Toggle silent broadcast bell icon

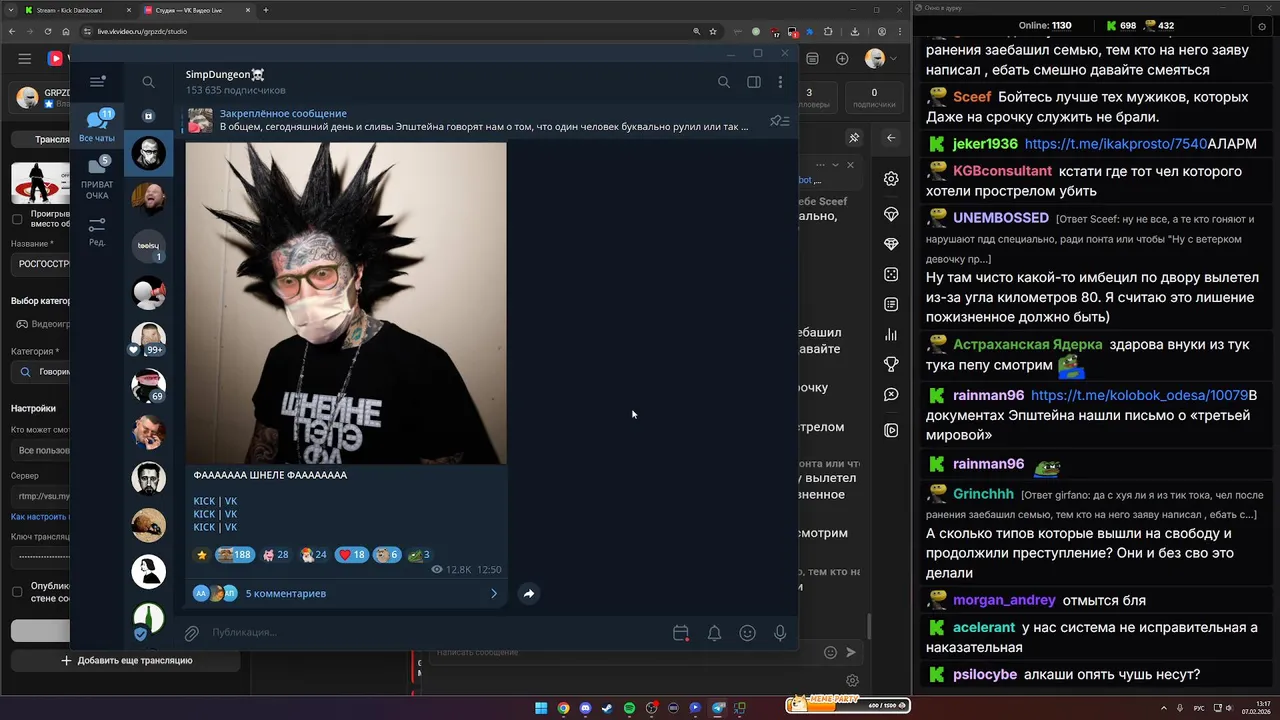click(714, 633)
